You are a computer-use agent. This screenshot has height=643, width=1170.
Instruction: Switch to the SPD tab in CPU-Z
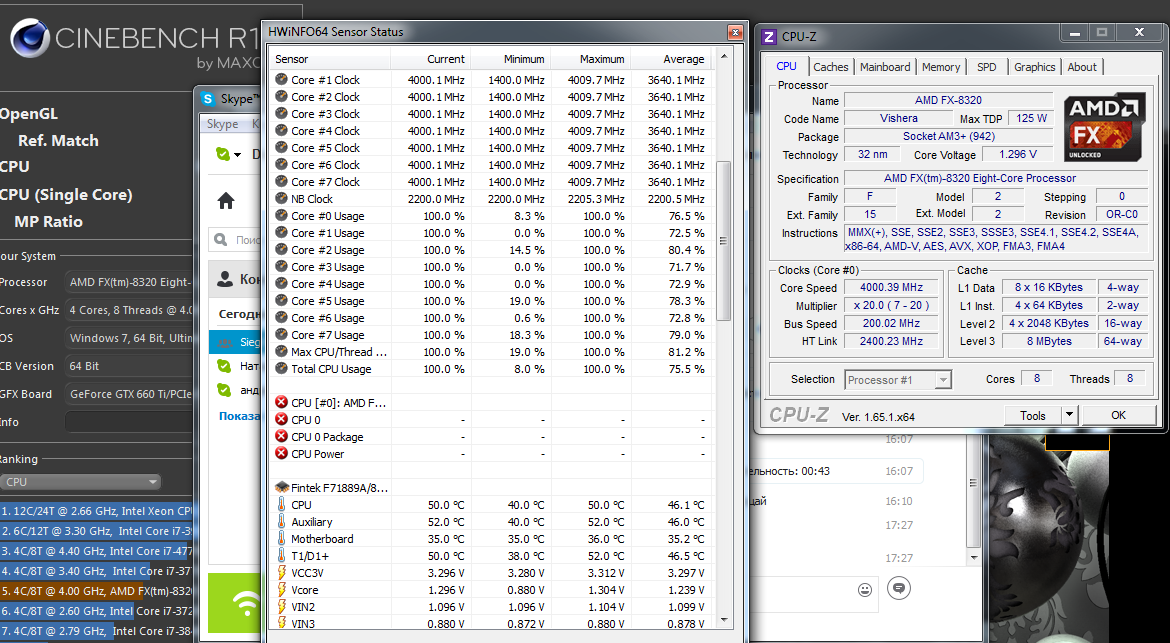click(986, 67)
